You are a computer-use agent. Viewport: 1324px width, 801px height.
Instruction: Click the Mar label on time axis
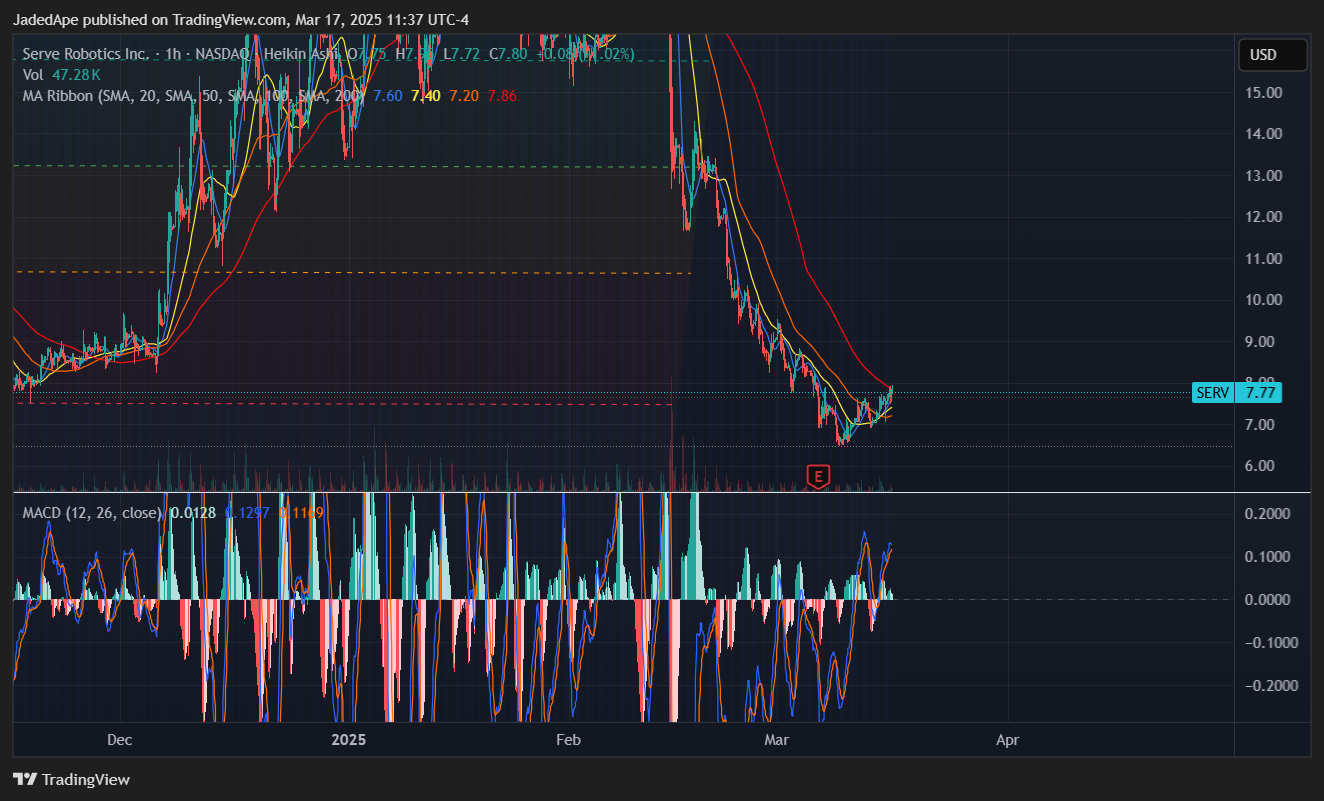point(776,741)
